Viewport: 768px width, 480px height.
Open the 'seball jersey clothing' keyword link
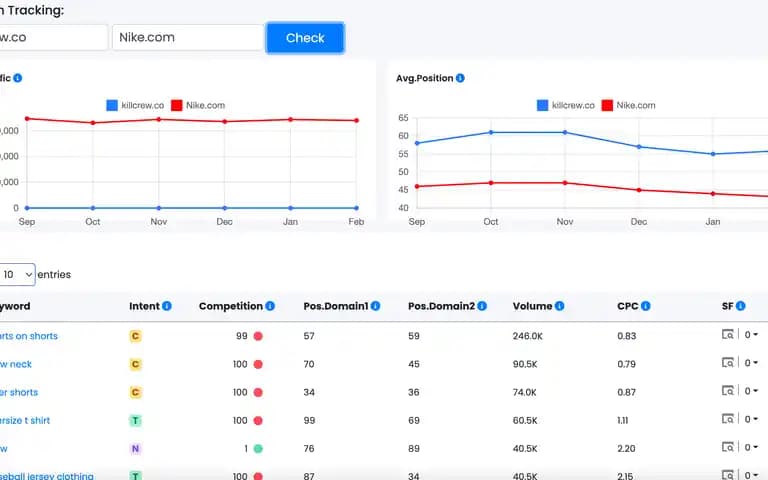tap(47, 476)
